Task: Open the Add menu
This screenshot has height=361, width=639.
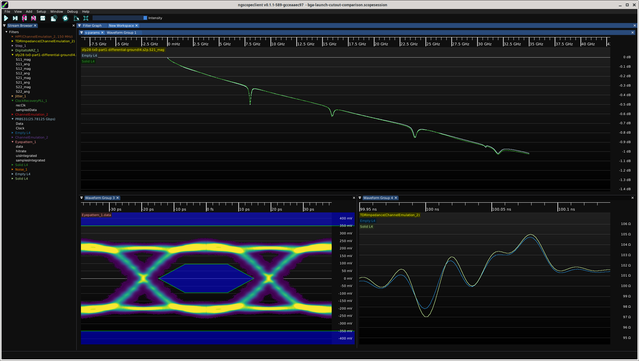Action: [29, 12]
